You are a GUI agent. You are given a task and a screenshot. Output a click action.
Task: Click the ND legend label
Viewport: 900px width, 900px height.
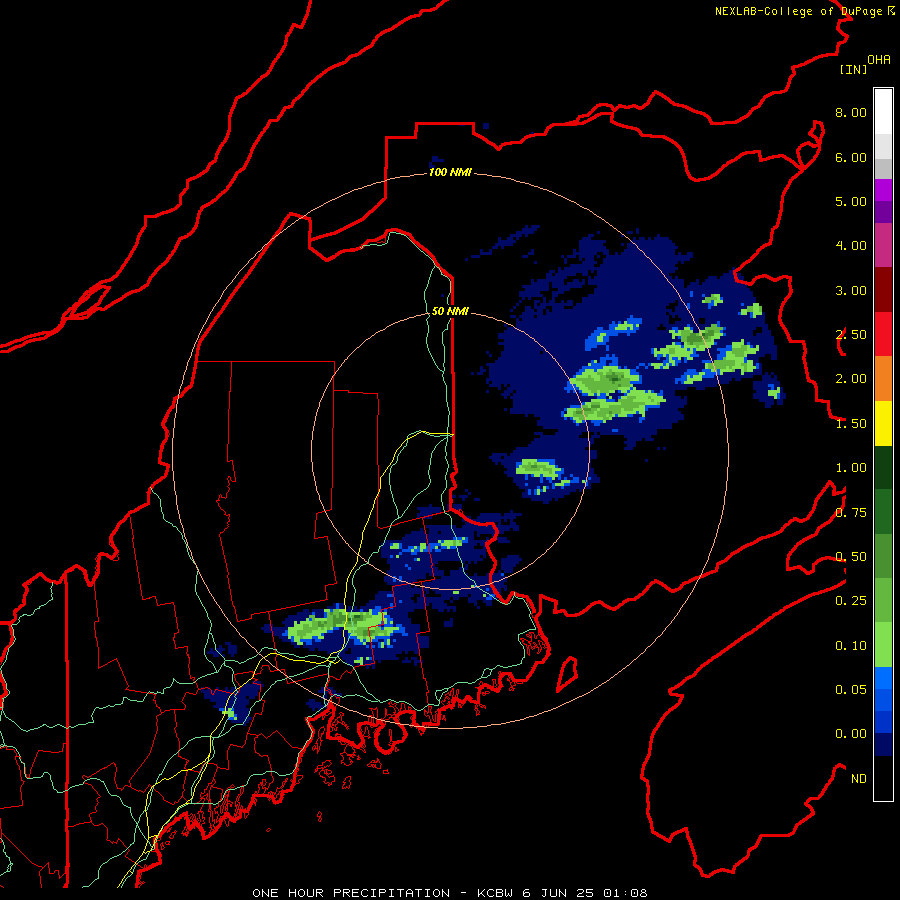[859, 779]
